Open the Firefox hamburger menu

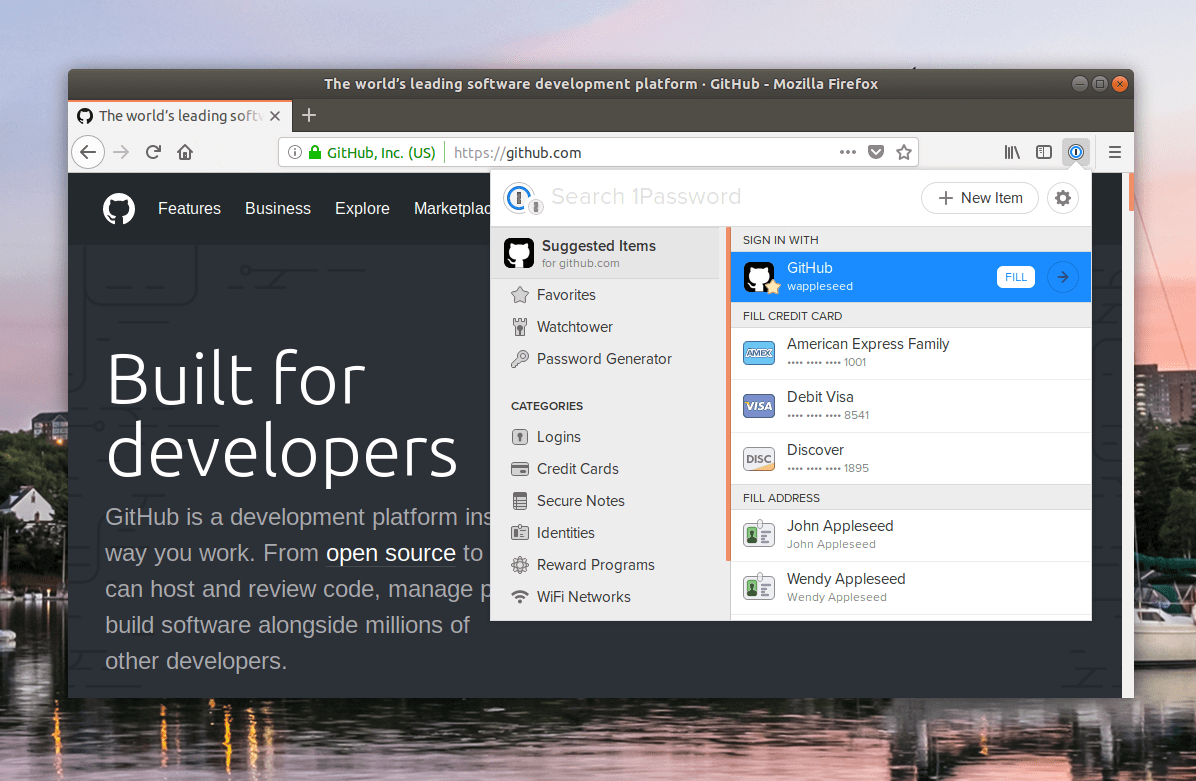pyautogui.click(x=1114, y=153)
